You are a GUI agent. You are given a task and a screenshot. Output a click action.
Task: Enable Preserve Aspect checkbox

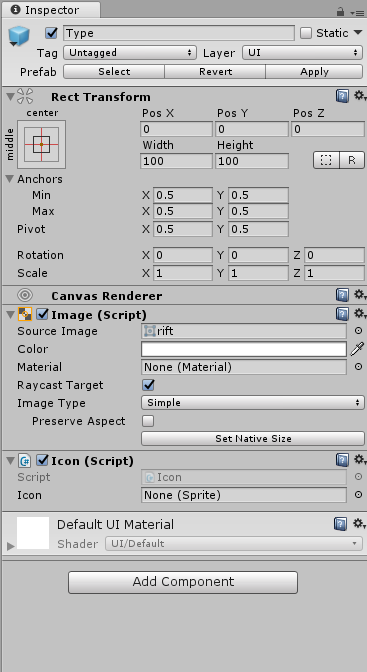148,421
